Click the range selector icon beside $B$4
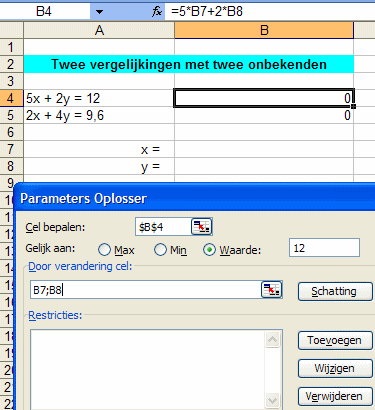 201,227
